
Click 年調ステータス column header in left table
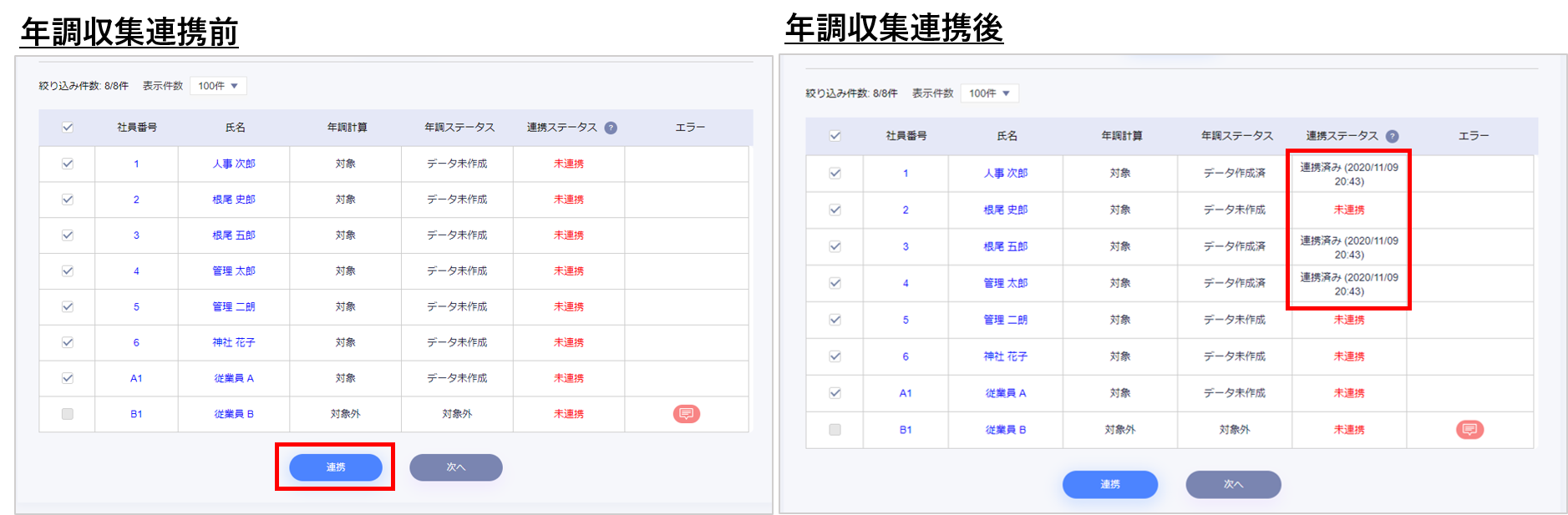pyautogui.click(x=459, y=128)
